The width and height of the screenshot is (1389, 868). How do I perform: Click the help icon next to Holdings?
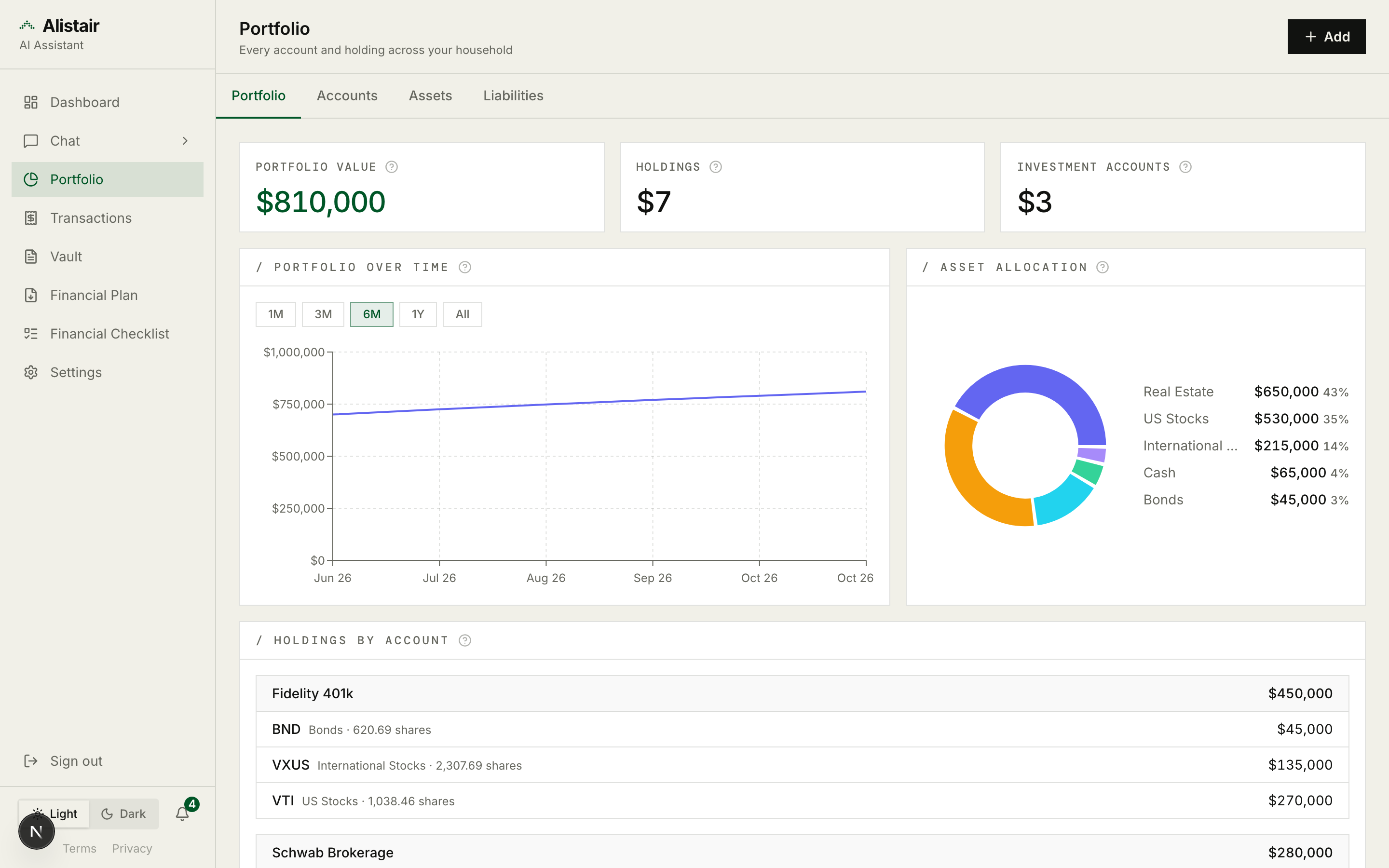716,167
